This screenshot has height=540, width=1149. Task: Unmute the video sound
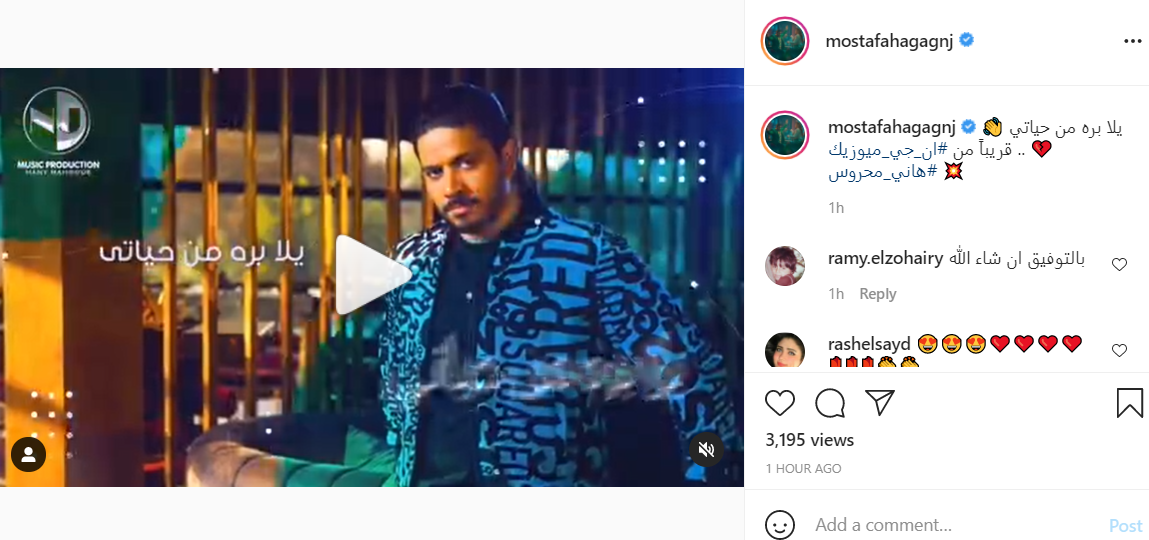(x=706, y=449)
